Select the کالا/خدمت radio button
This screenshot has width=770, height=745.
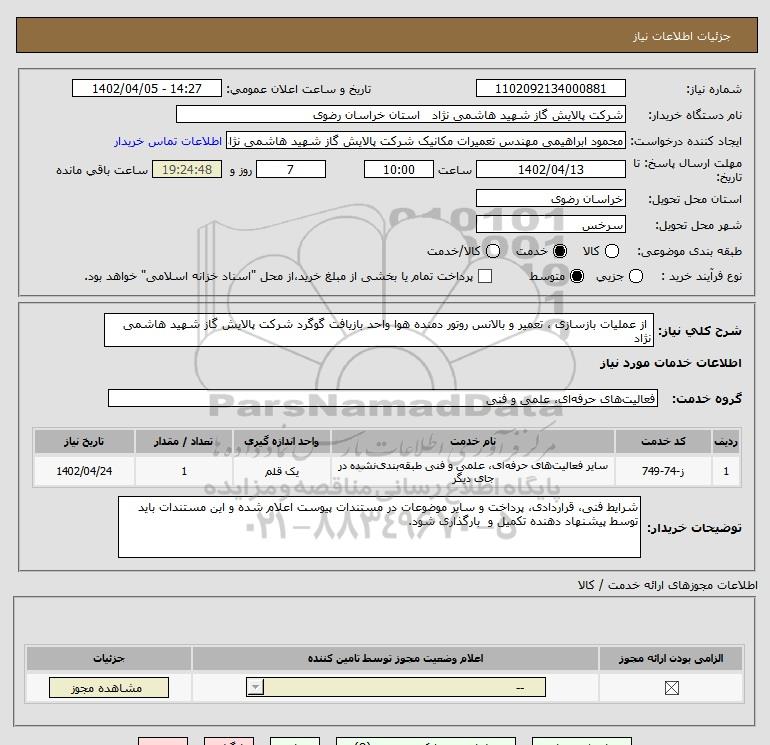tap(493, 251)
